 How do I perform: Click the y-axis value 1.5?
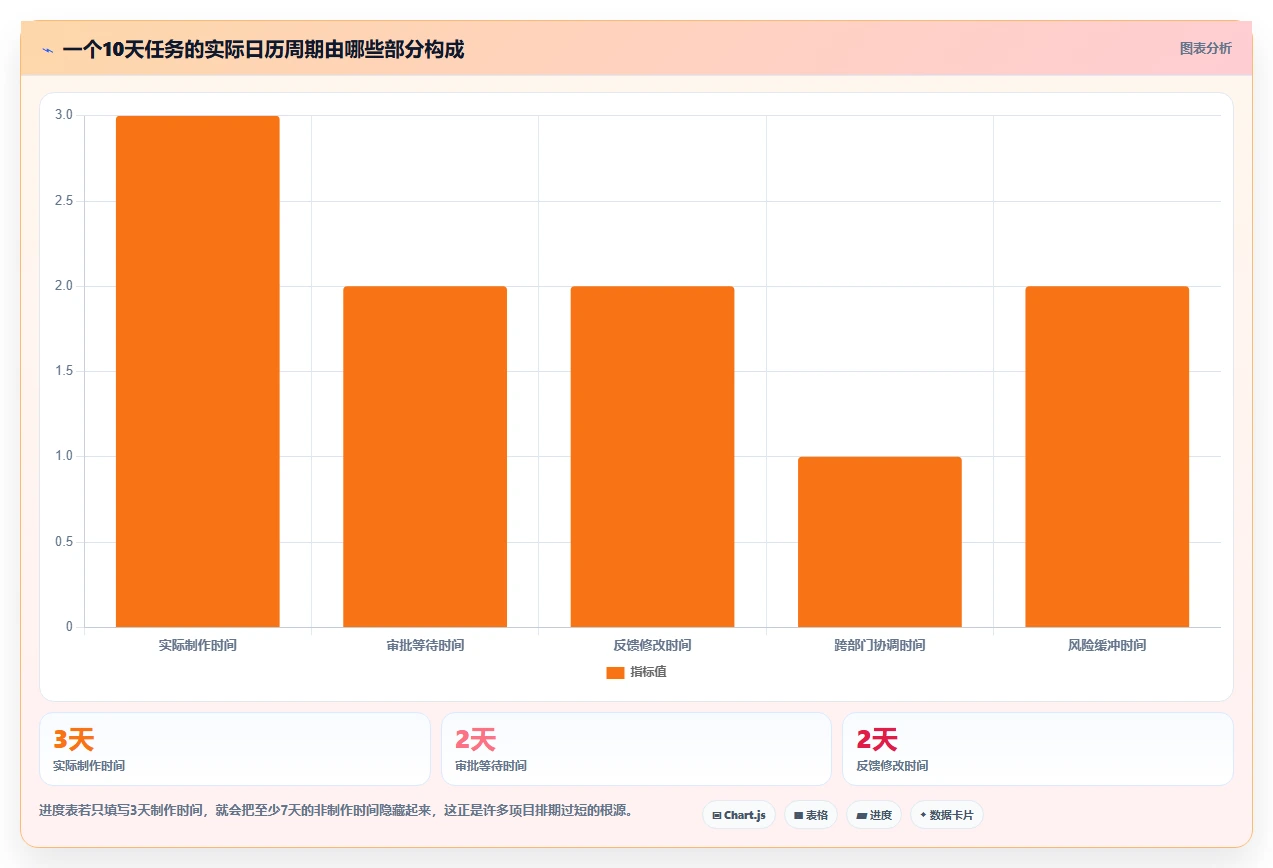point(64,371)
